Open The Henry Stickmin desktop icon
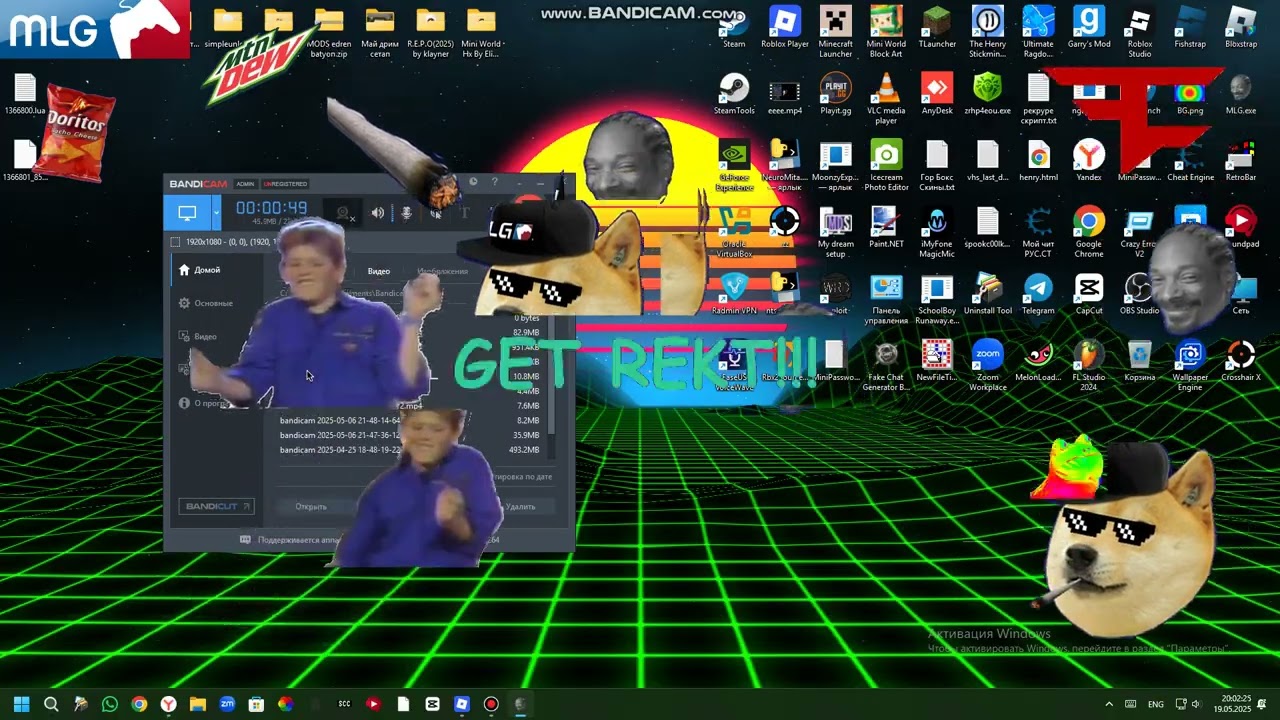This screenshot has width=1280, height=720. click(x=988, y=32)
